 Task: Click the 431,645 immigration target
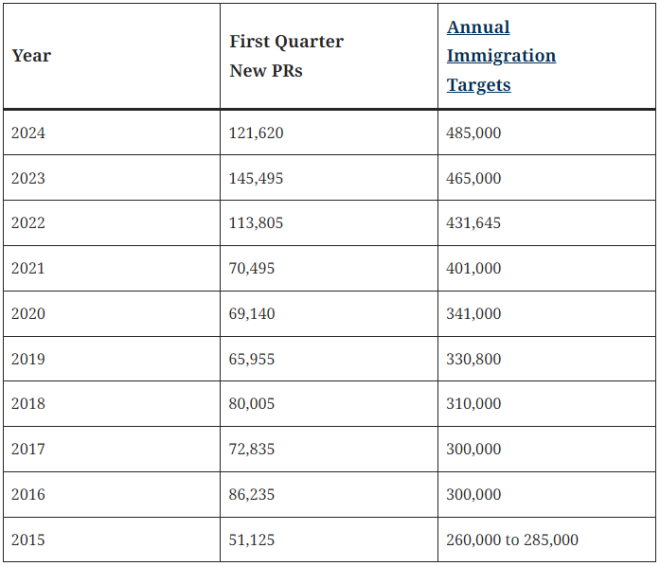(x=474, y=223)
